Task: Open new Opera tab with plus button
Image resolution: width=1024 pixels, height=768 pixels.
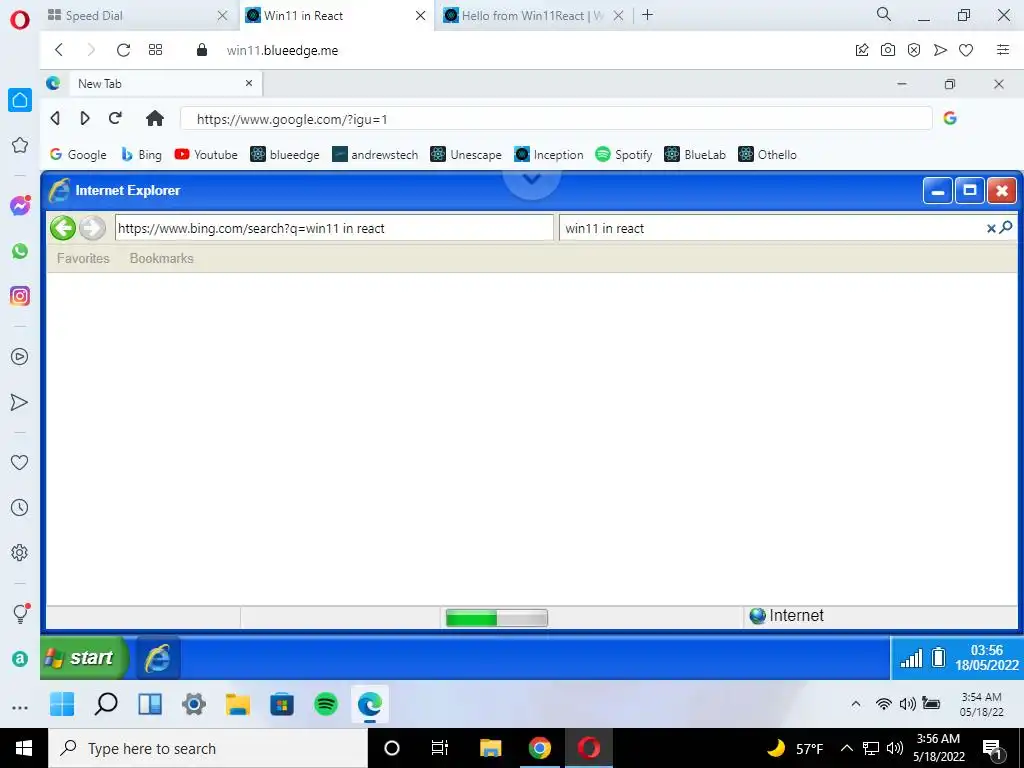Action: tap(647, 15)
